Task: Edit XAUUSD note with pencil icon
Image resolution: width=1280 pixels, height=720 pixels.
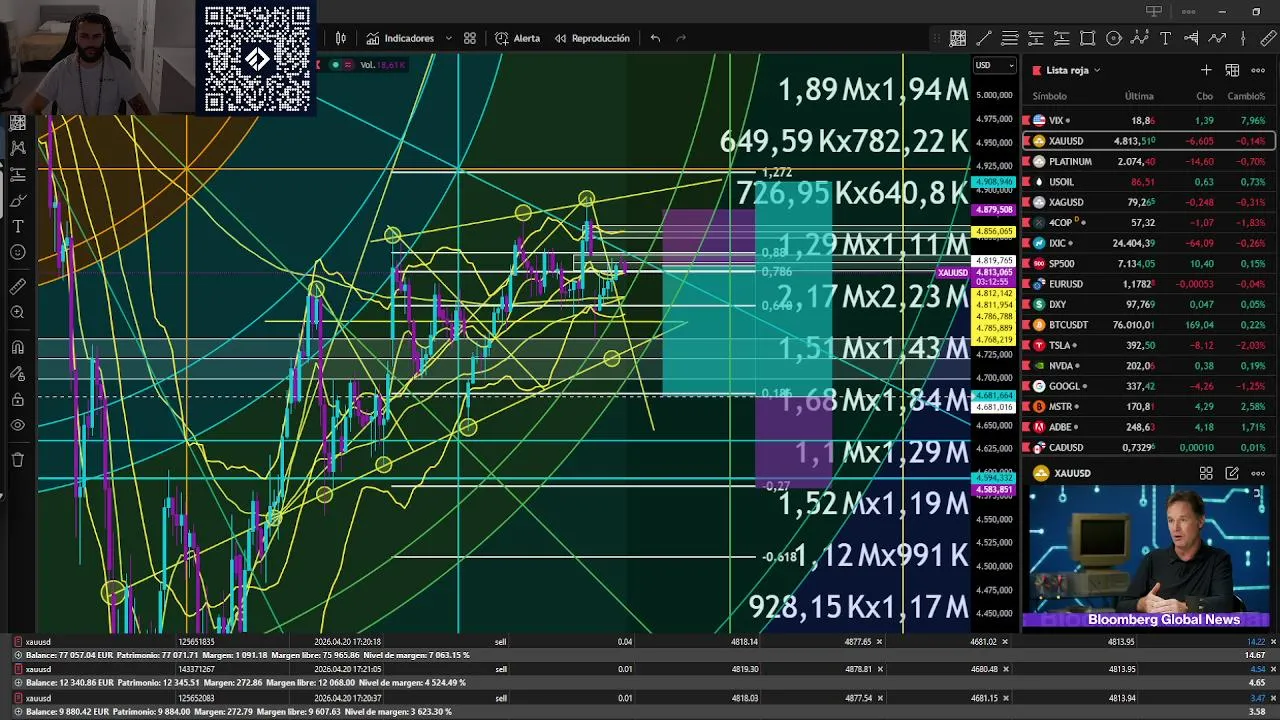Action: 1232,473
